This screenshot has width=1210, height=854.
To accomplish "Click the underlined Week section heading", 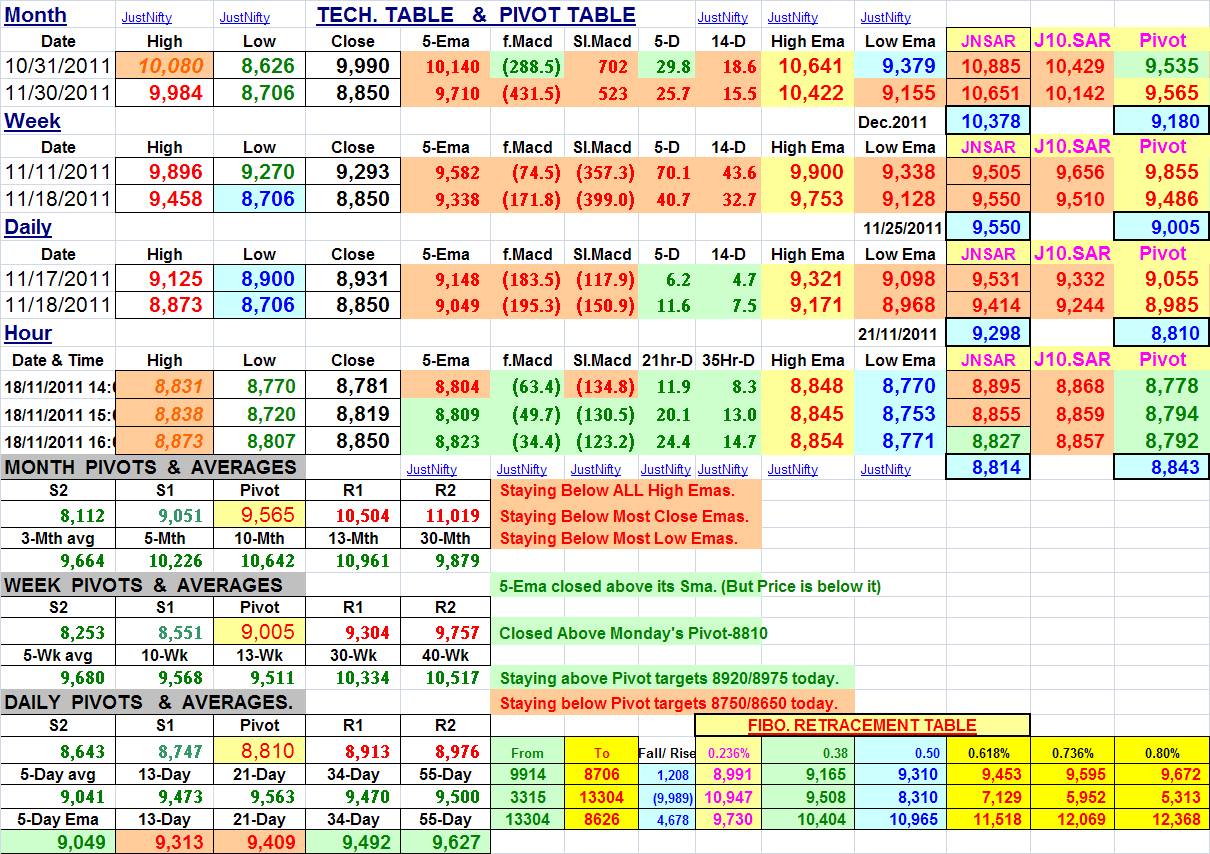I will tap(32, 121).
